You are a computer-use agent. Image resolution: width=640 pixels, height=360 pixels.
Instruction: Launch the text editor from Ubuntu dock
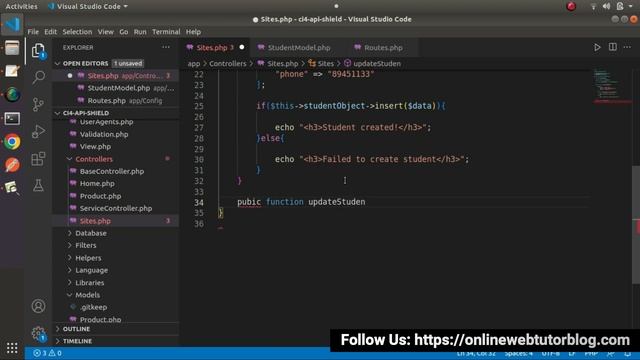click(12, 71)
